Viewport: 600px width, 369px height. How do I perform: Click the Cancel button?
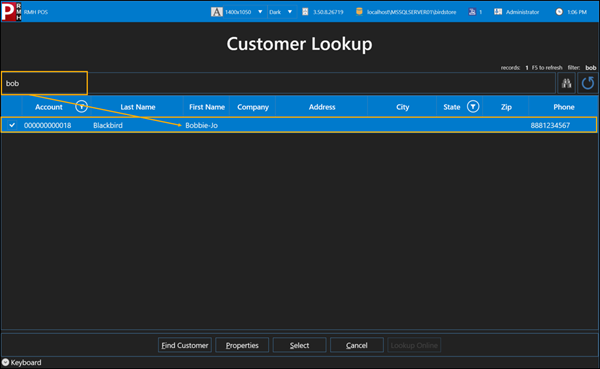click(357, 345)
